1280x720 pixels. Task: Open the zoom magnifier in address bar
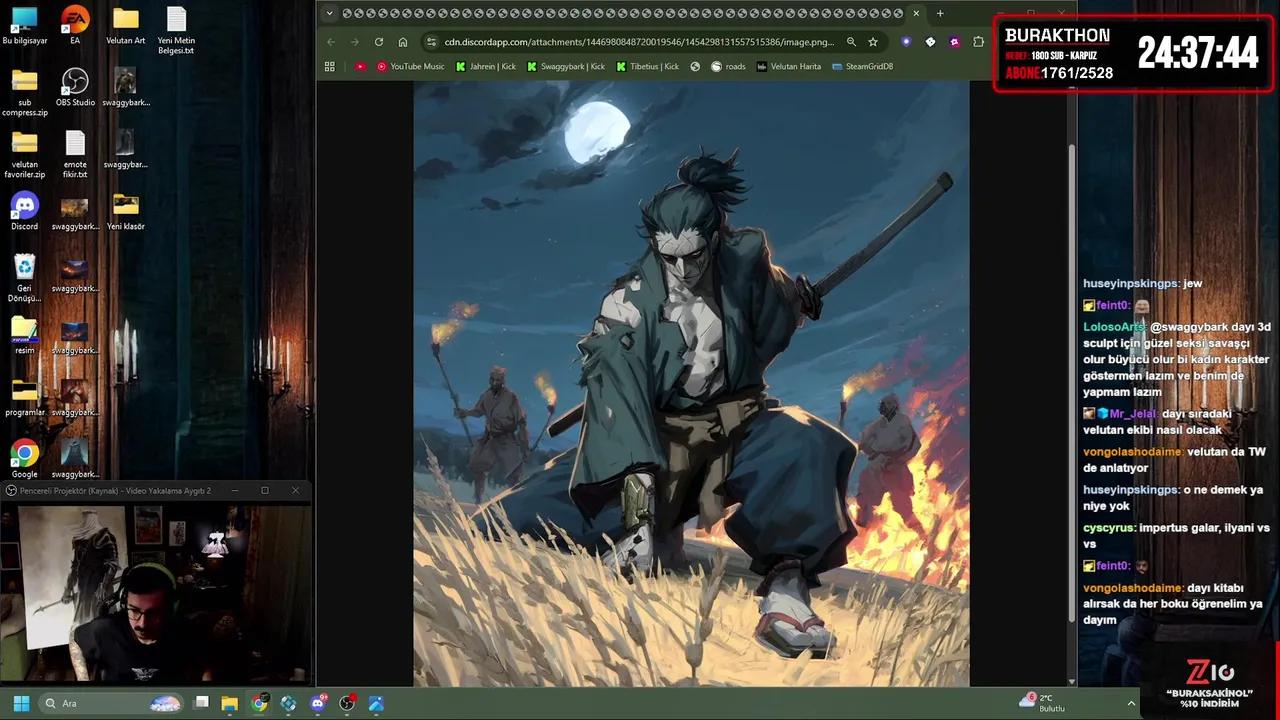click(851, 42)
